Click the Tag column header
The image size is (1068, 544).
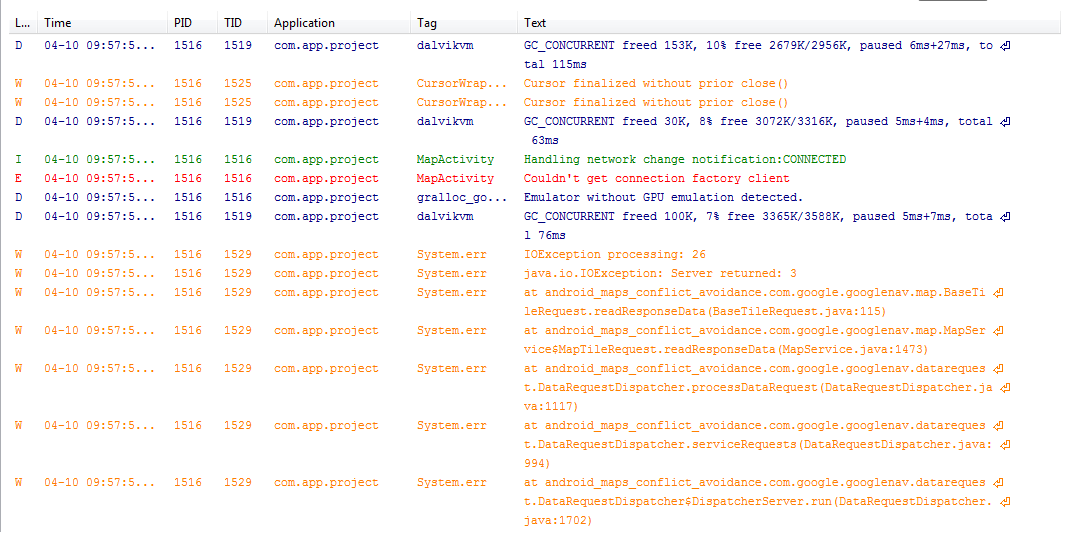click(x=427, y=22)
